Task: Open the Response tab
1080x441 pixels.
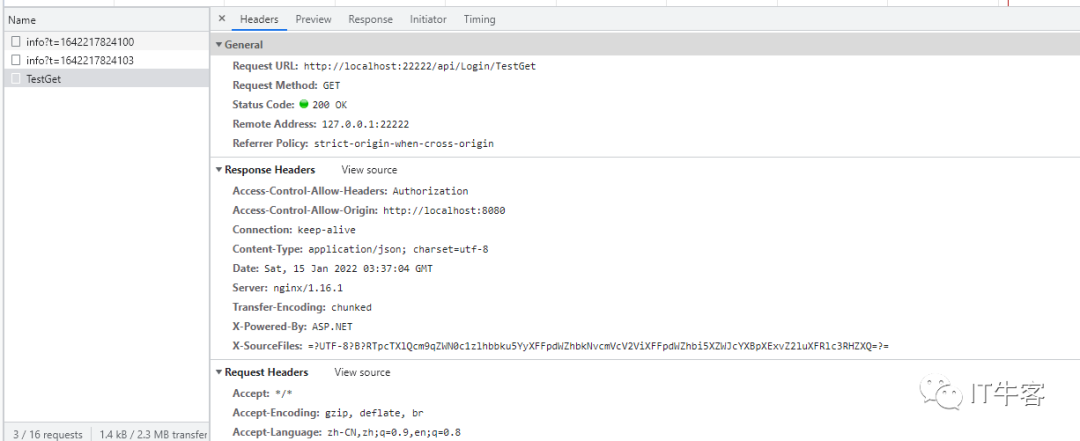Action: [x=371, y=19]
